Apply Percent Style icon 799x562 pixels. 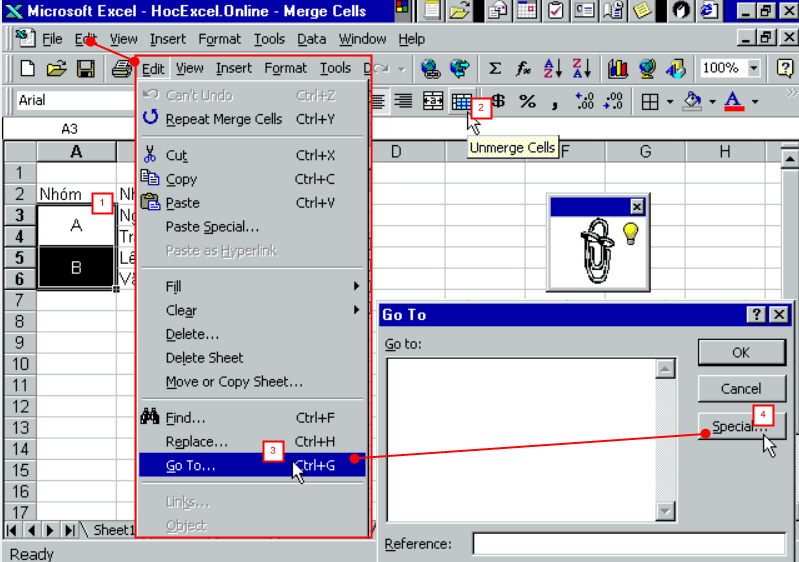point(527,101)
